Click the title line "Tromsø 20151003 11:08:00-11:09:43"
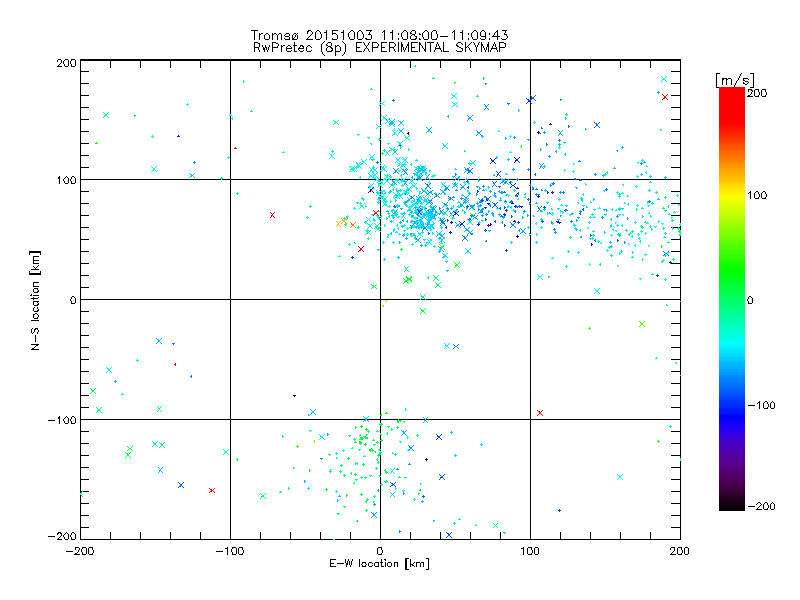800x600 pixels. 379,35
